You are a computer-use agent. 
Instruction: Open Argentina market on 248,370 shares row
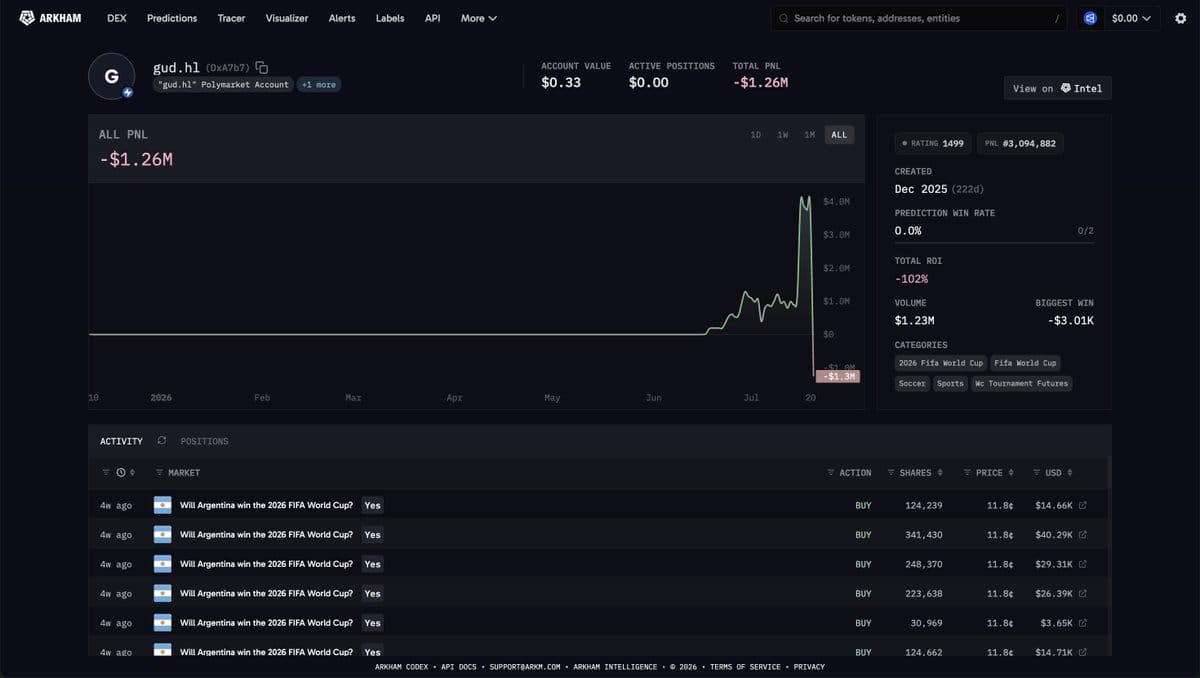click(266, 564)
